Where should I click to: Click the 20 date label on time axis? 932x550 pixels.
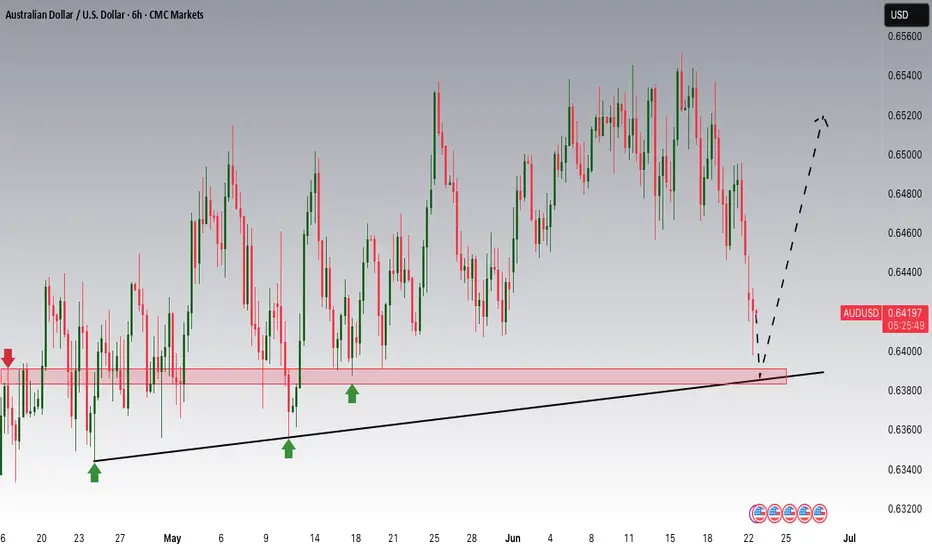coord(42,538)
